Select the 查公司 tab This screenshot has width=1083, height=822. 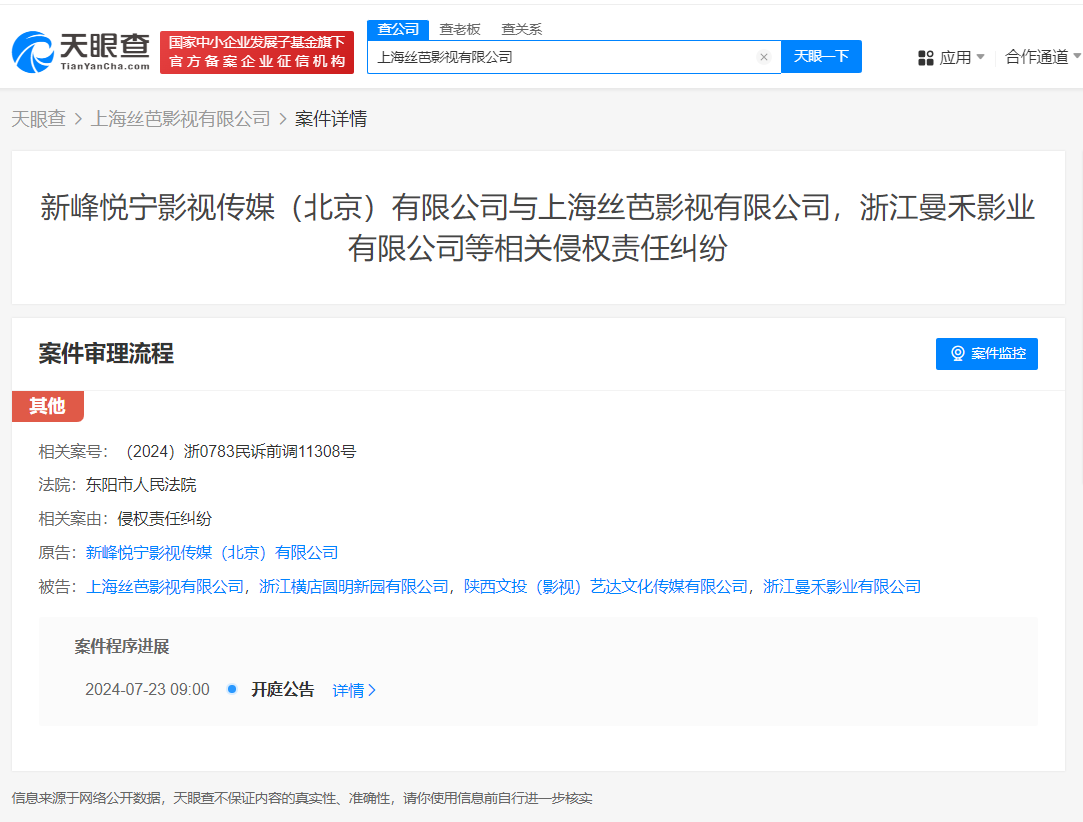click(x=398, y=29)
